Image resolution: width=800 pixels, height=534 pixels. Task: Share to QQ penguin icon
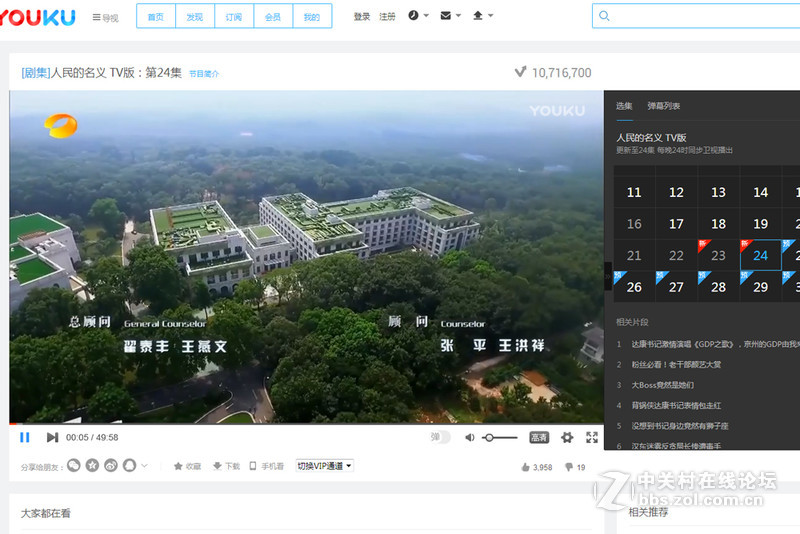pyautogui.click(x=130, y=465)
